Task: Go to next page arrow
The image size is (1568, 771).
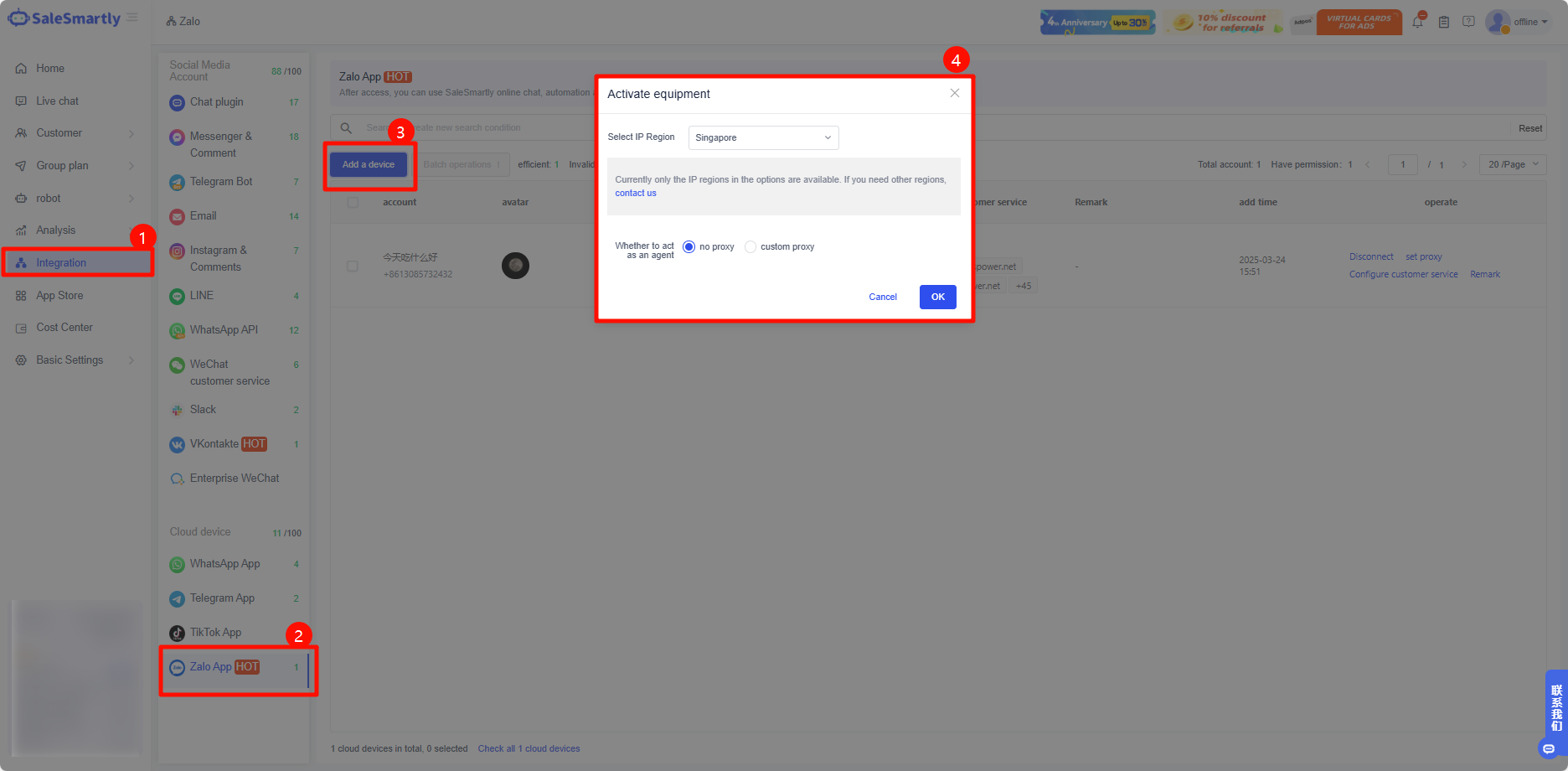Action: click(1464, 165)
